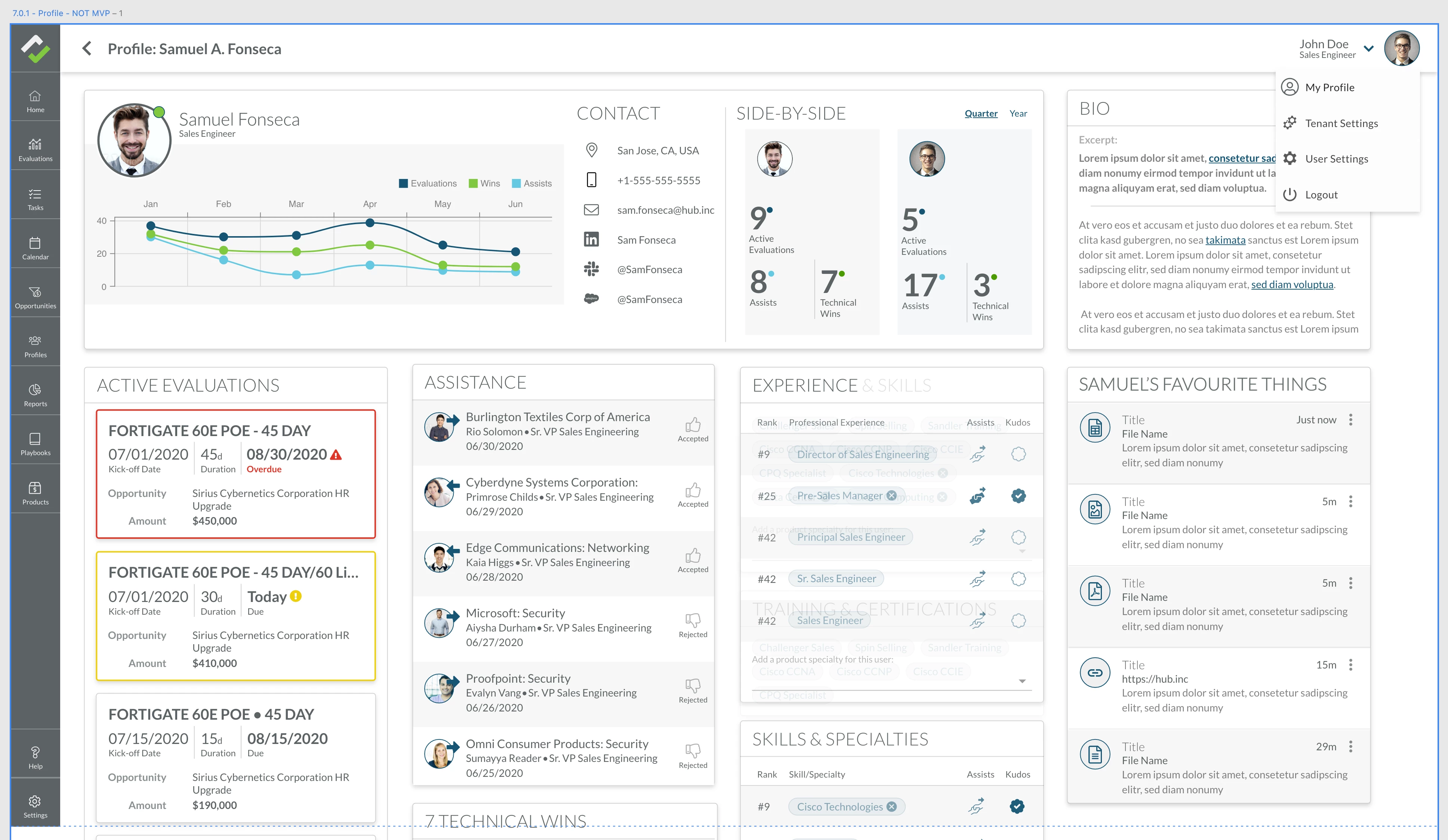Click the Evaluations legend color swatch

pyautogui.click(x=403, y=184)
